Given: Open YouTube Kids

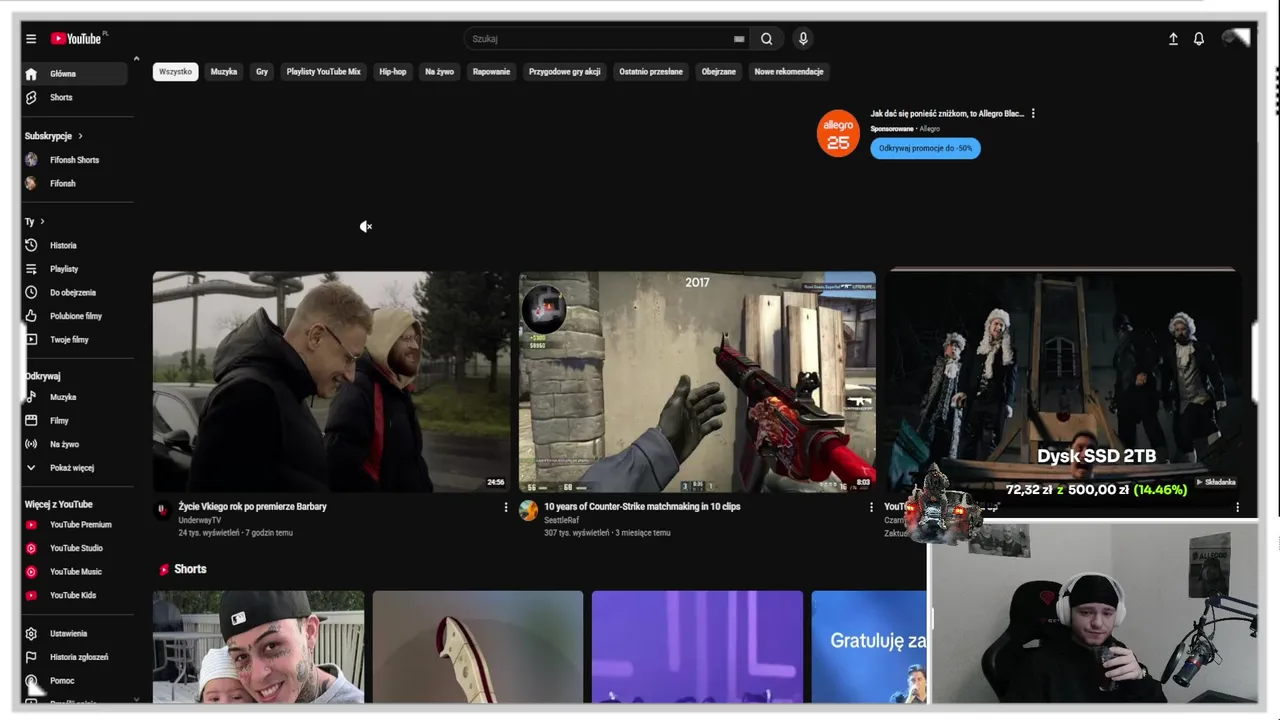Looking at the screenshot, I should click(x=75, y=595).
